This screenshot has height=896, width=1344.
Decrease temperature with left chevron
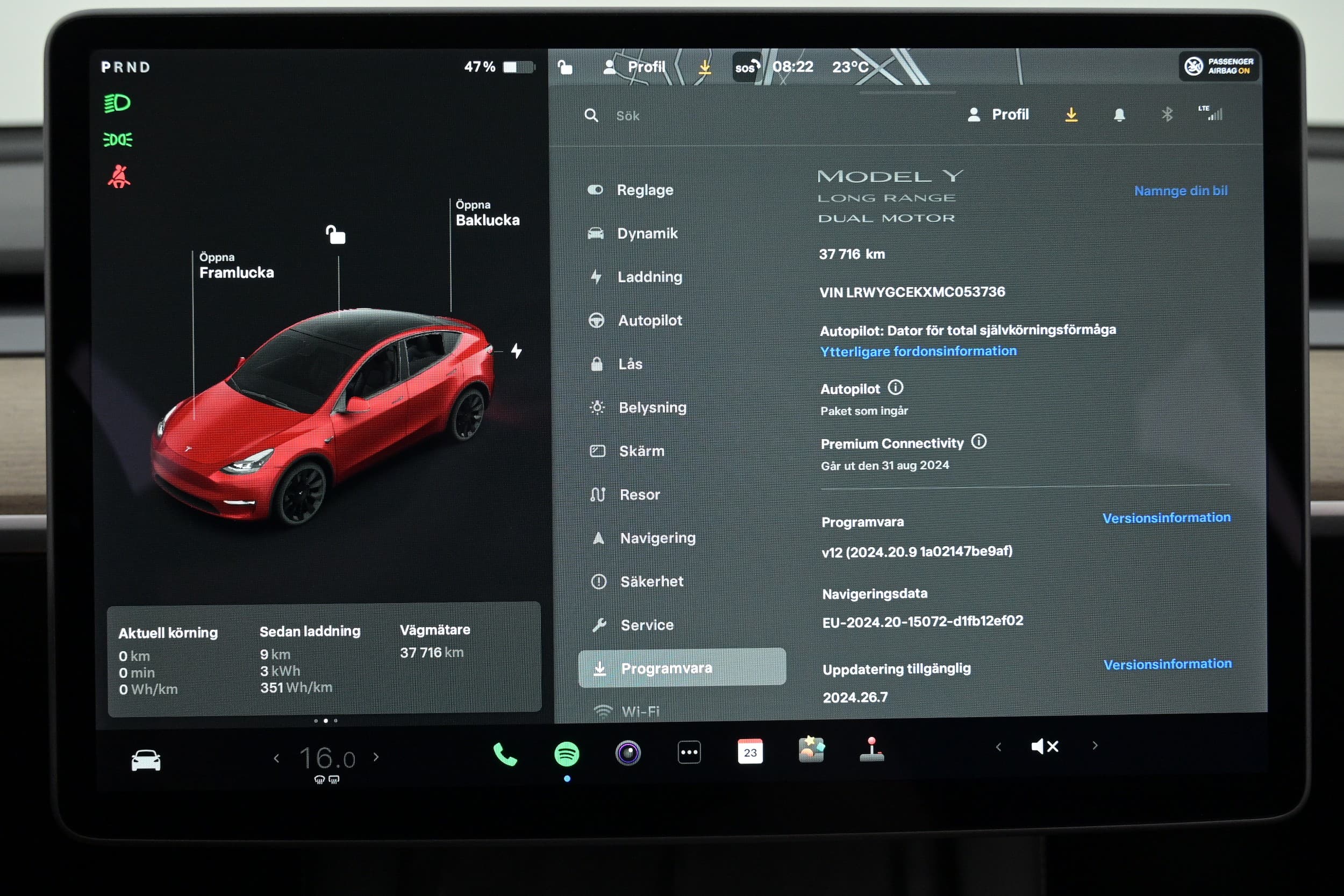click(276, 758)
